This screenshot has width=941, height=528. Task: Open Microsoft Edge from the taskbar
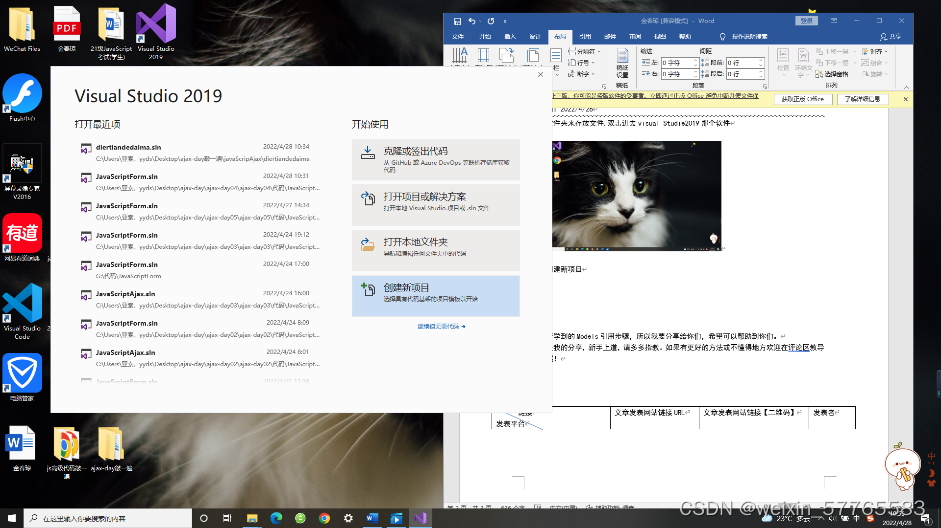[276, 518]
